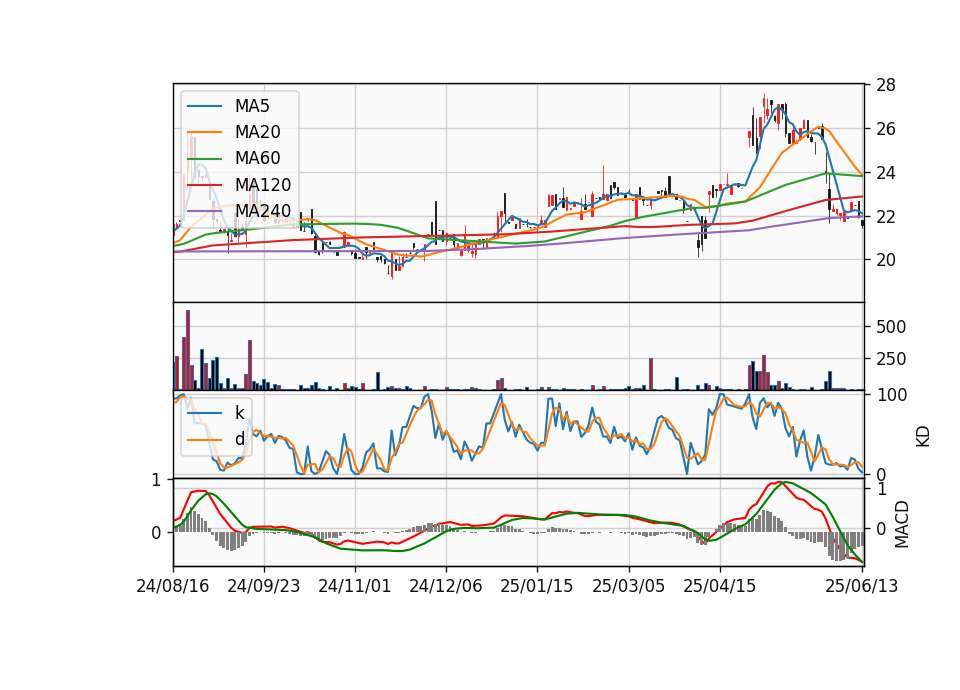The width and height of the screenshot is (960, 690).
Task: Click the KD axis title
Action: 923,436
